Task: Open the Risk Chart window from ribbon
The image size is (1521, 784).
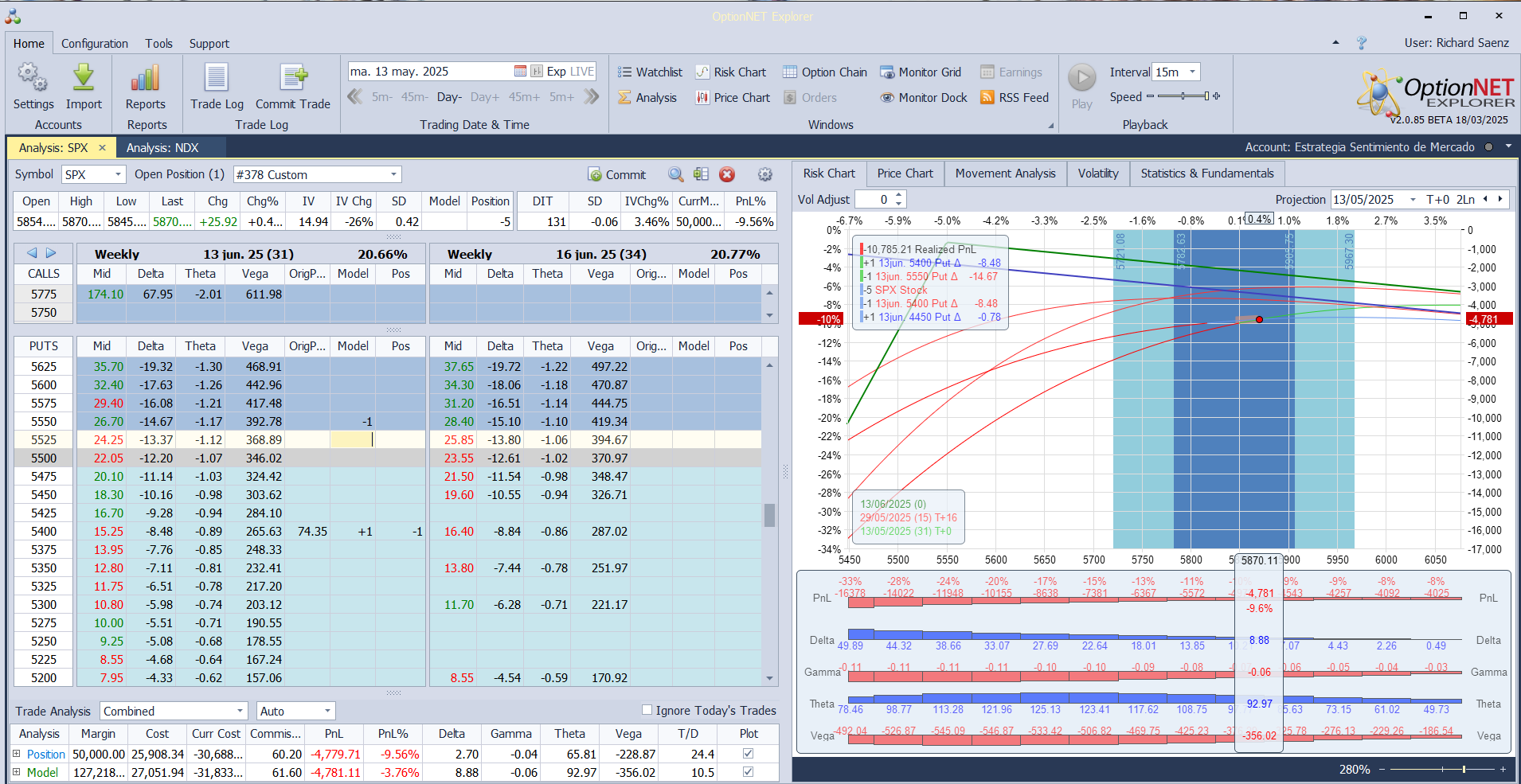Action: pyautogui.click(x=730, y=72)
